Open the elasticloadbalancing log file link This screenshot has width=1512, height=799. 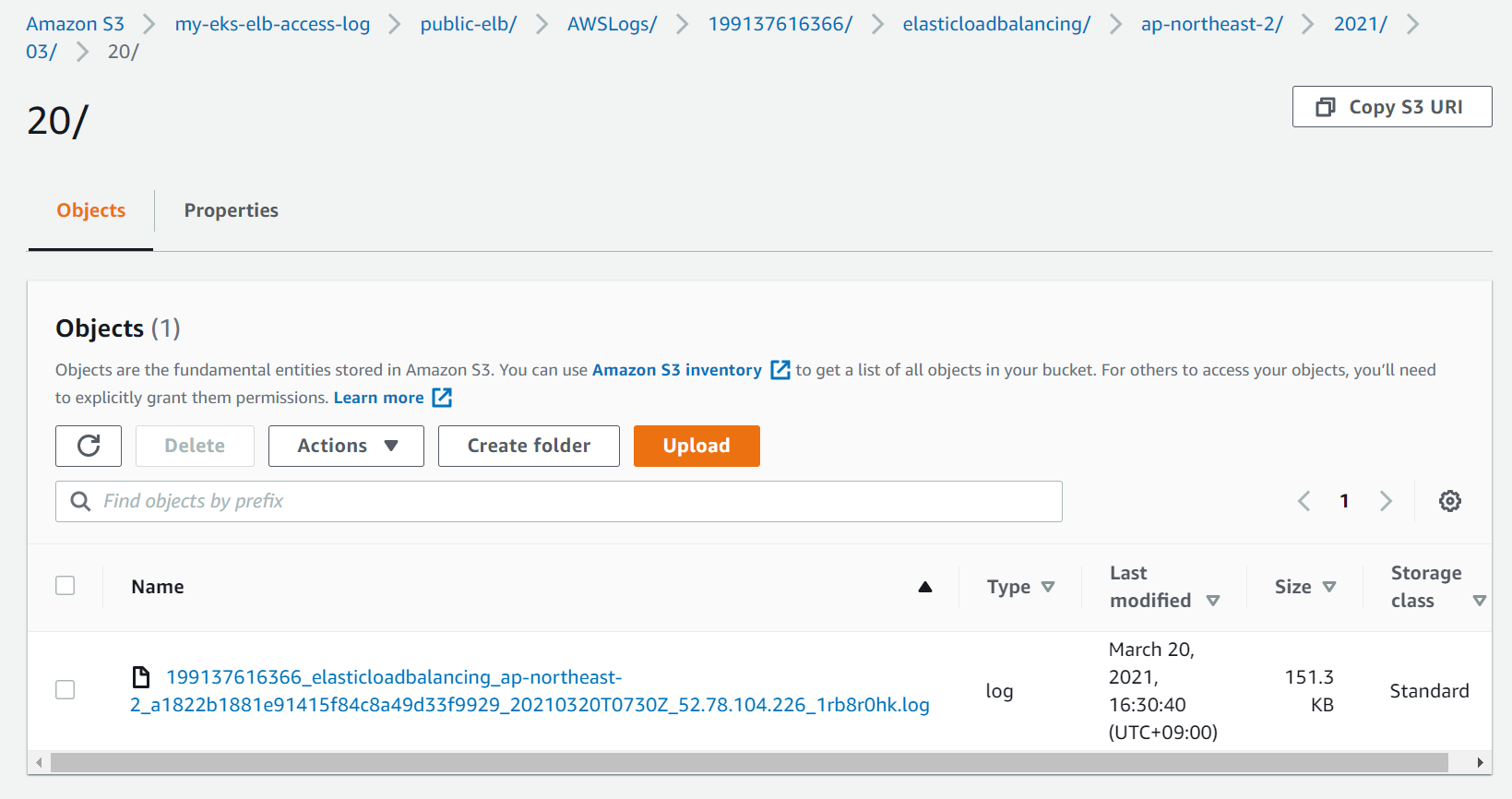pyautogui.click(x=530, y=691)
